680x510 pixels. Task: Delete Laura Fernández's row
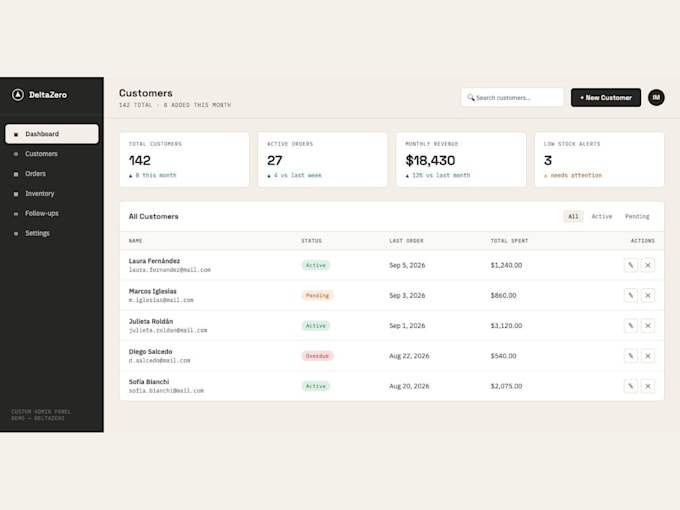tap(648, 265)
